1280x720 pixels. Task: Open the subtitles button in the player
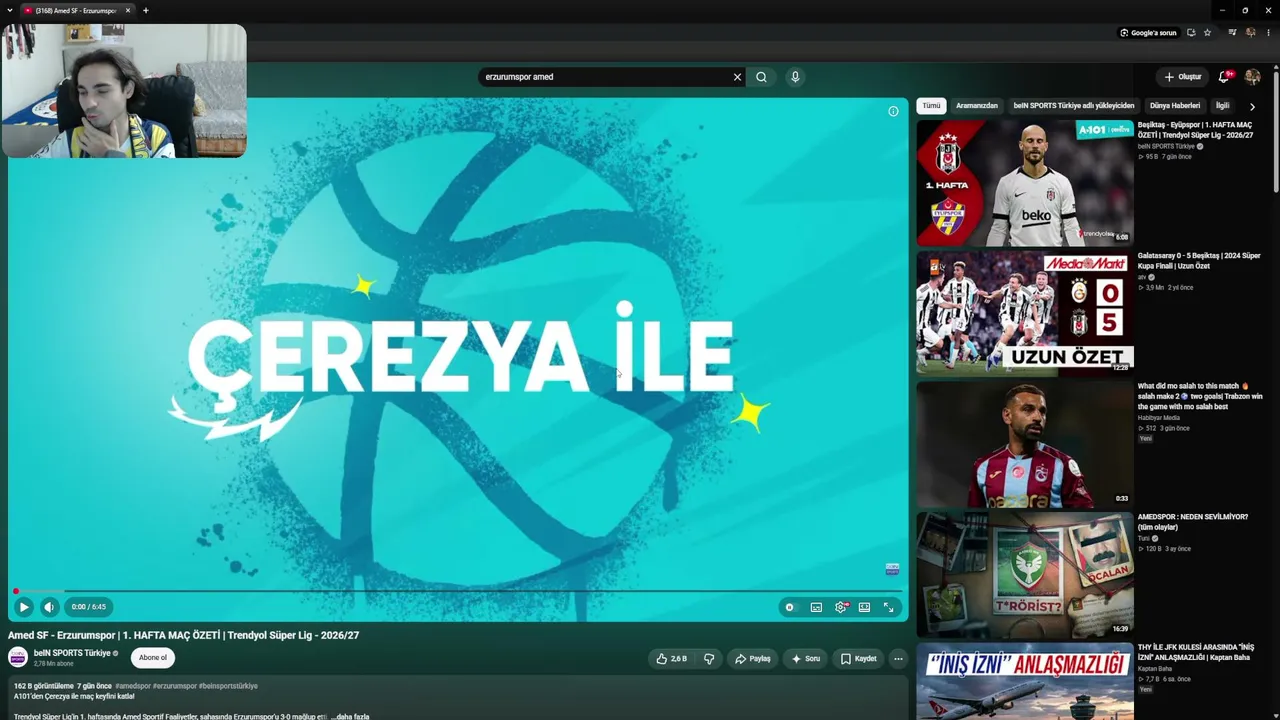click(x=816, y=607)
